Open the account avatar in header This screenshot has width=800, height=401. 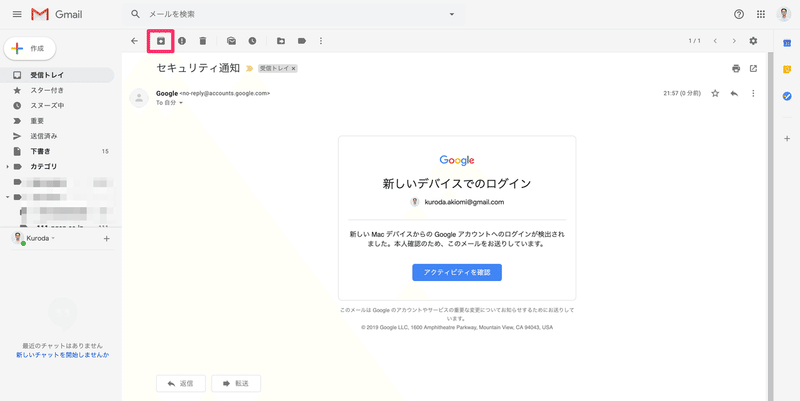click(784, 14)
